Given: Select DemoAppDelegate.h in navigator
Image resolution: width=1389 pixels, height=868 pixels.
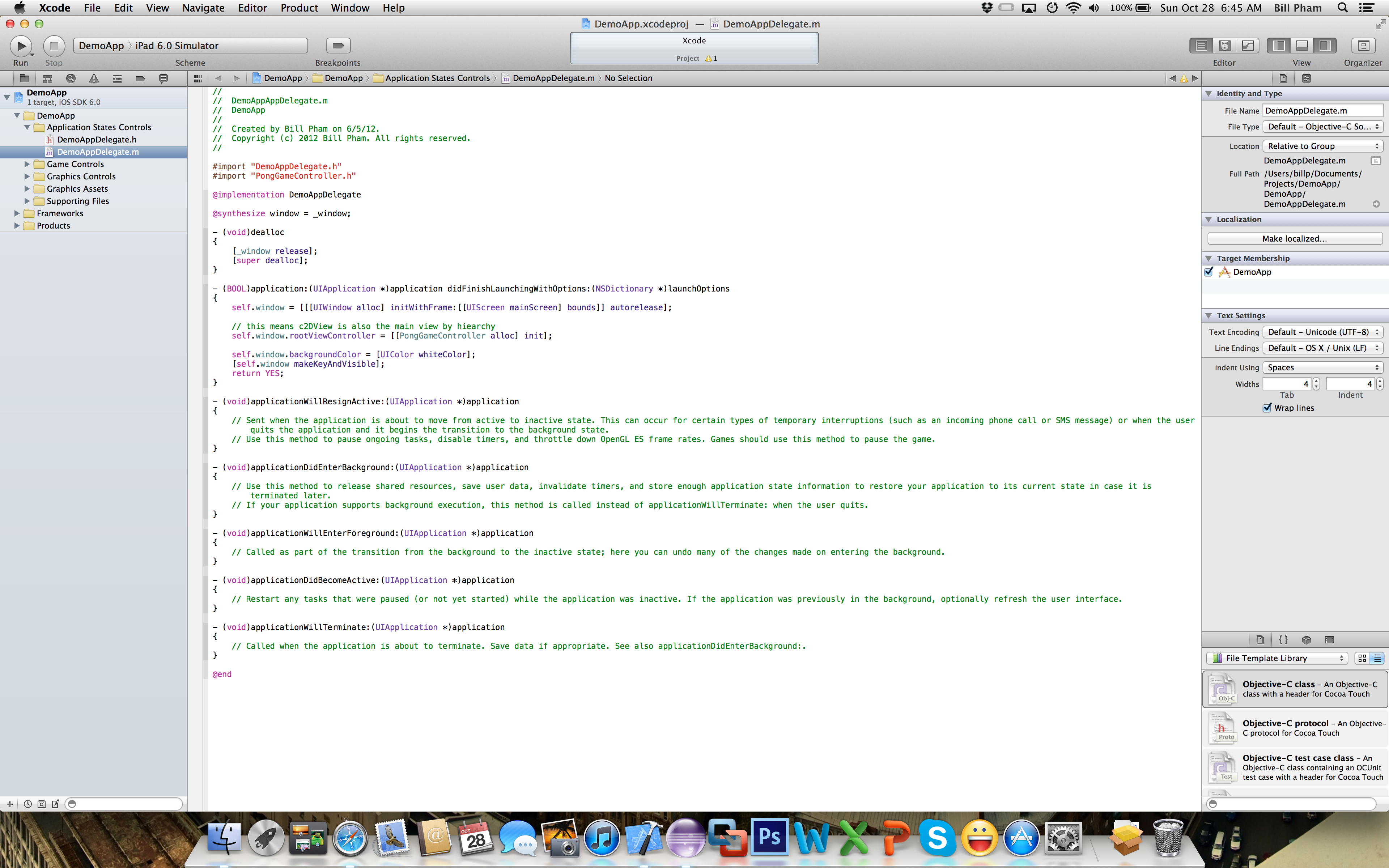Looking at the screenshot, I should coord(97,140).
